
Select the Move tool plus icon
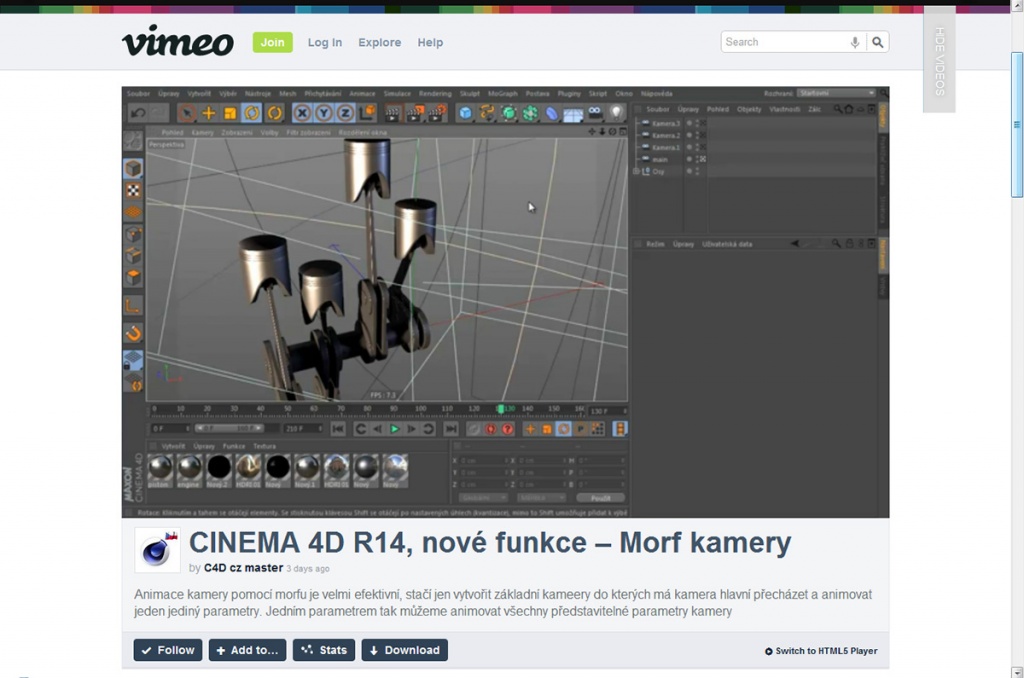tap(208, 113)
